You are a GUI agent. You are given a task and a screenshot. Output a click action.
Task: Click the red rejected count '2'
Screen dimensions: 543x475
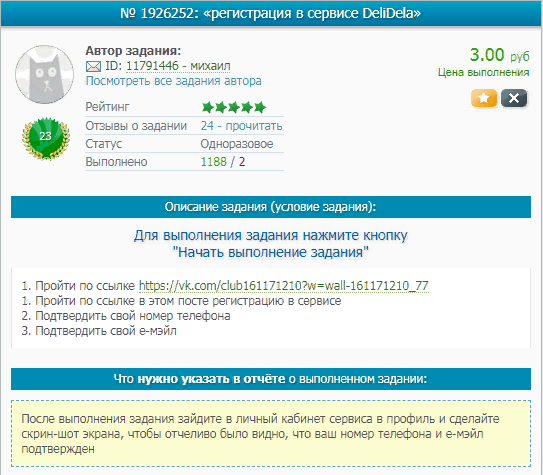point(242,162)
